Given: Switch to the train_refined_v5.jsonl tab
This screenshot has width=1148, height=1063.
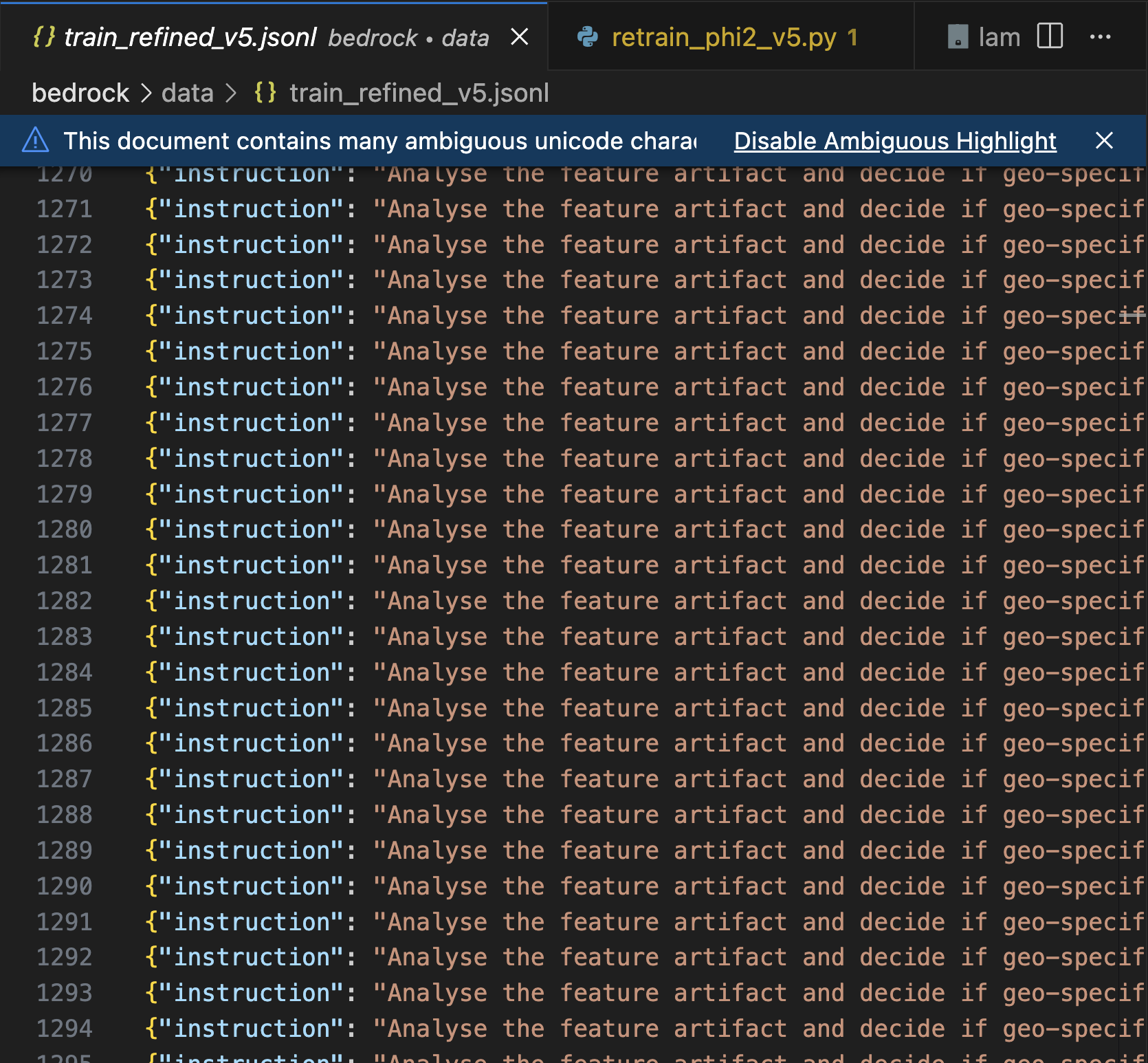Looking at the screenshot, I should (x=274, y=37).
